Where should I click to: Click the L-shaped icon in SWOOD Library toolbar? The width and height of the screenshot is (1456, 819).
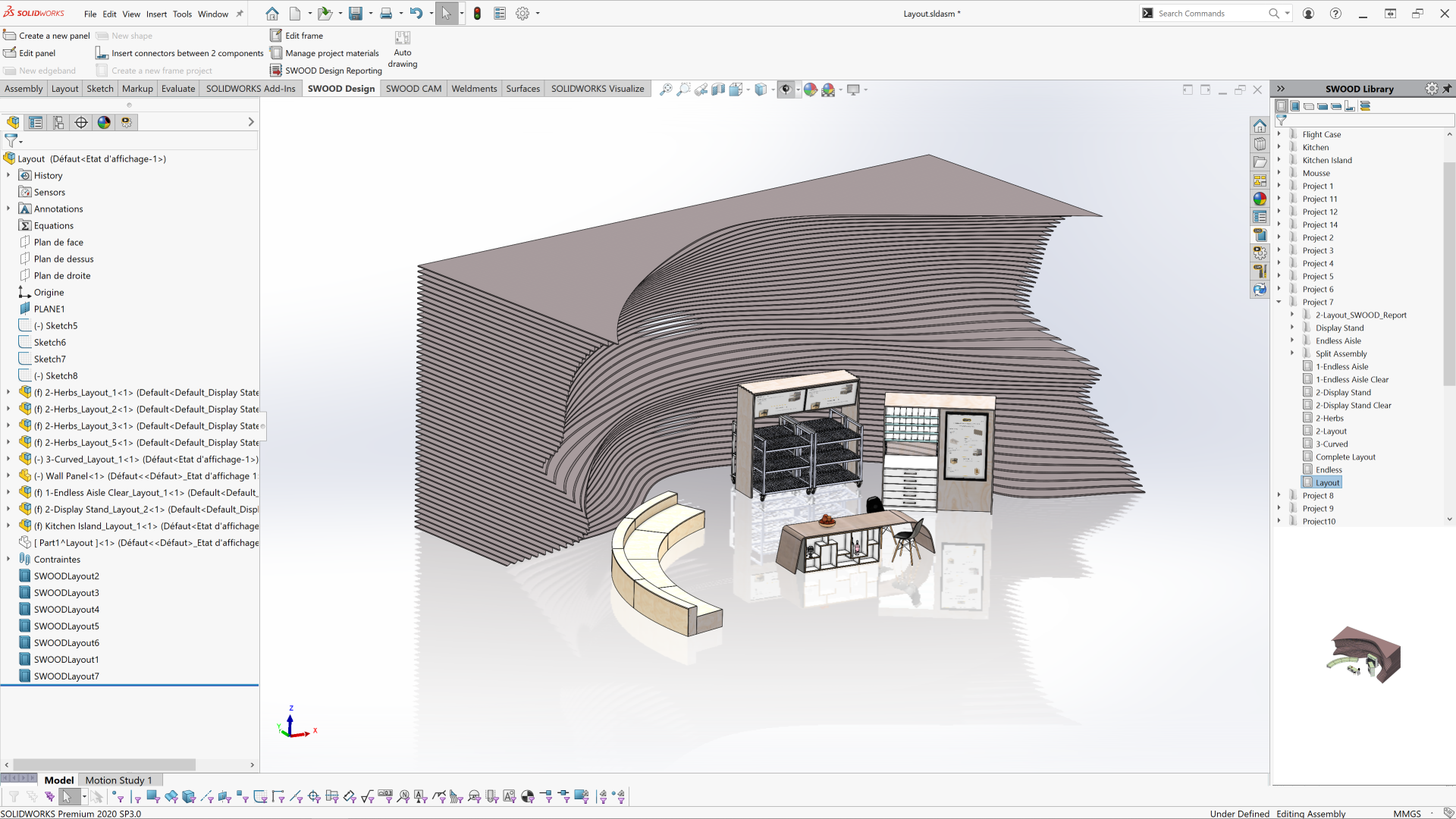(1350, 106)
